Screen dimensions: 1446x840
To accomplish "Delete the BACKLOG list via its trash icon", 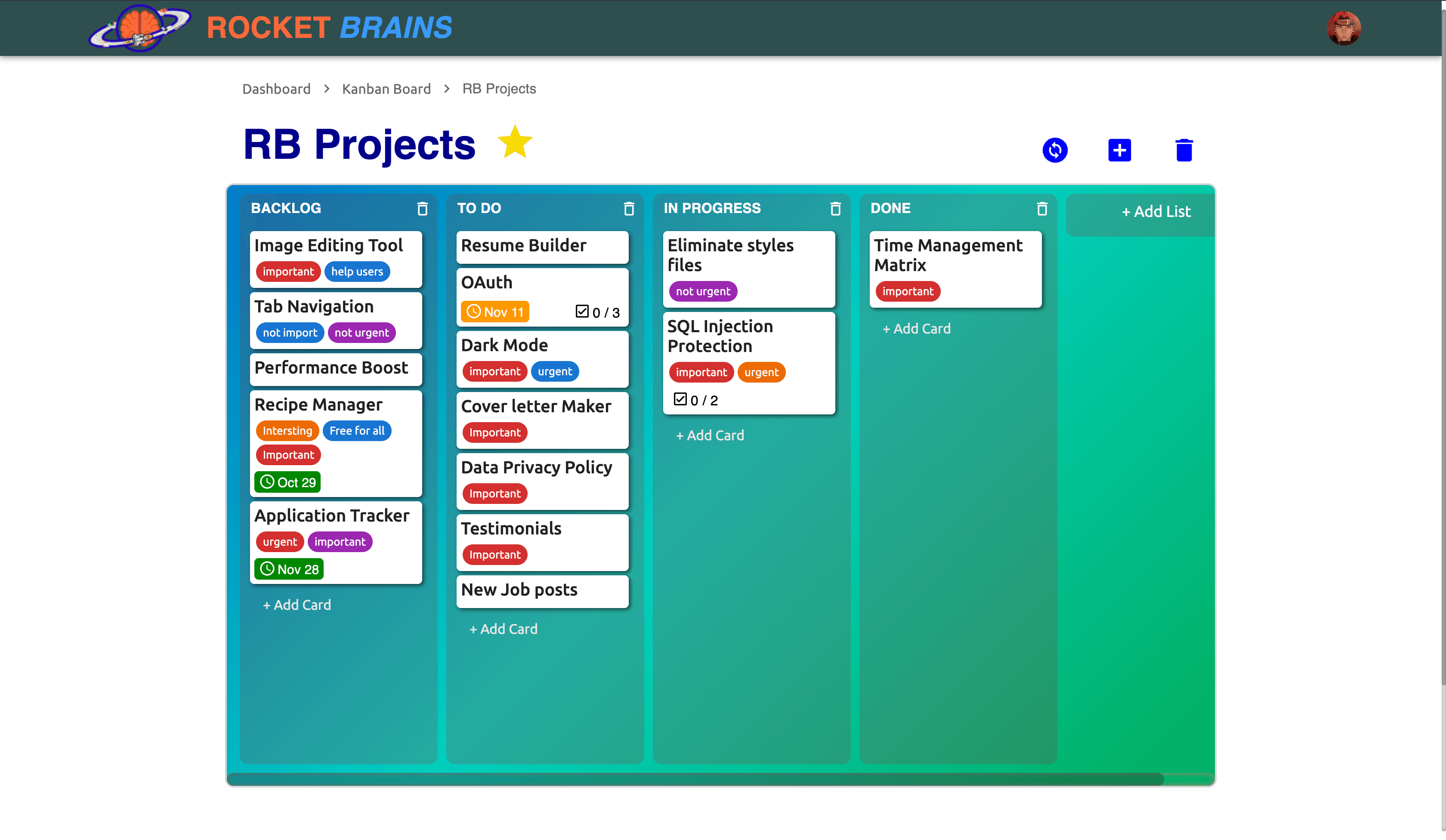I will pyautogui.click(x=422, y=208).
